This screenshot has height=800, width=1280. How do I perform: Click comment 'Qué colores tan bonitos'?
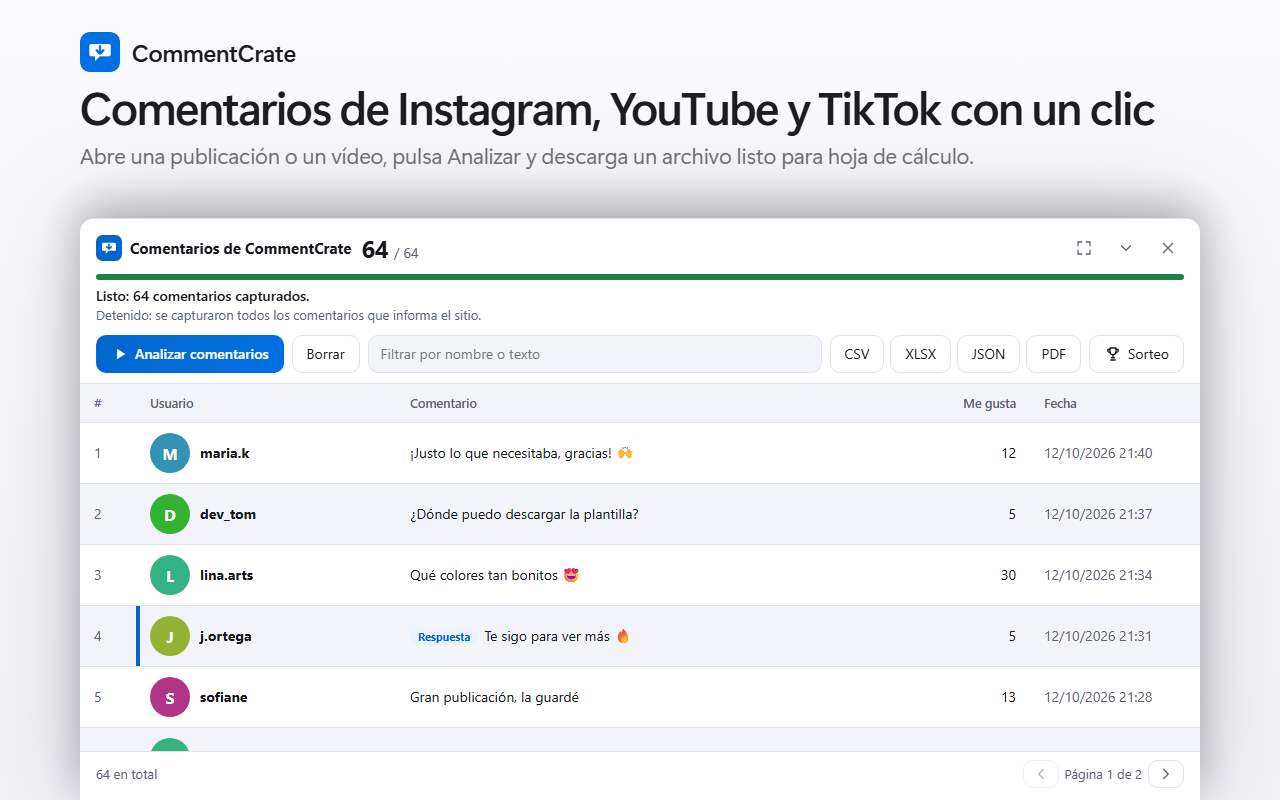click(484, 575)
